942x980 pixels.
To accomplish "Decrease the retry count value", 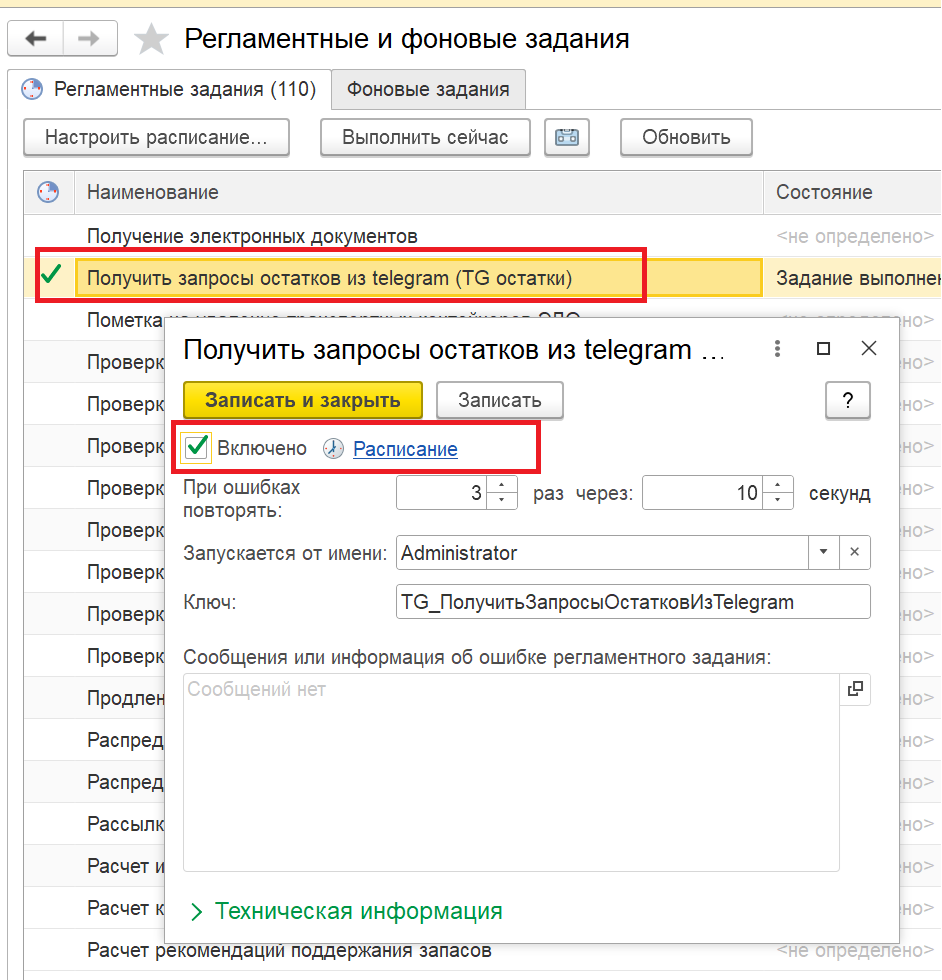I will point(501,501).
